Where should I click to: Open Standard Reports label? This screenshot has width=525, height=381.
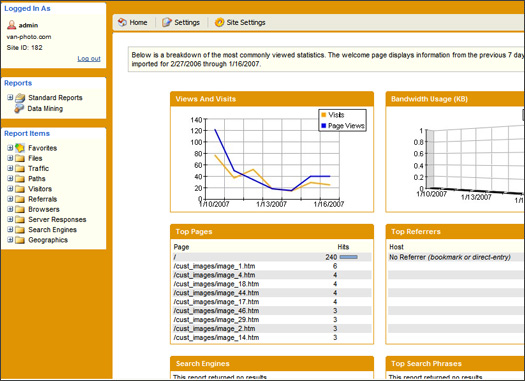tap(55, 98)
